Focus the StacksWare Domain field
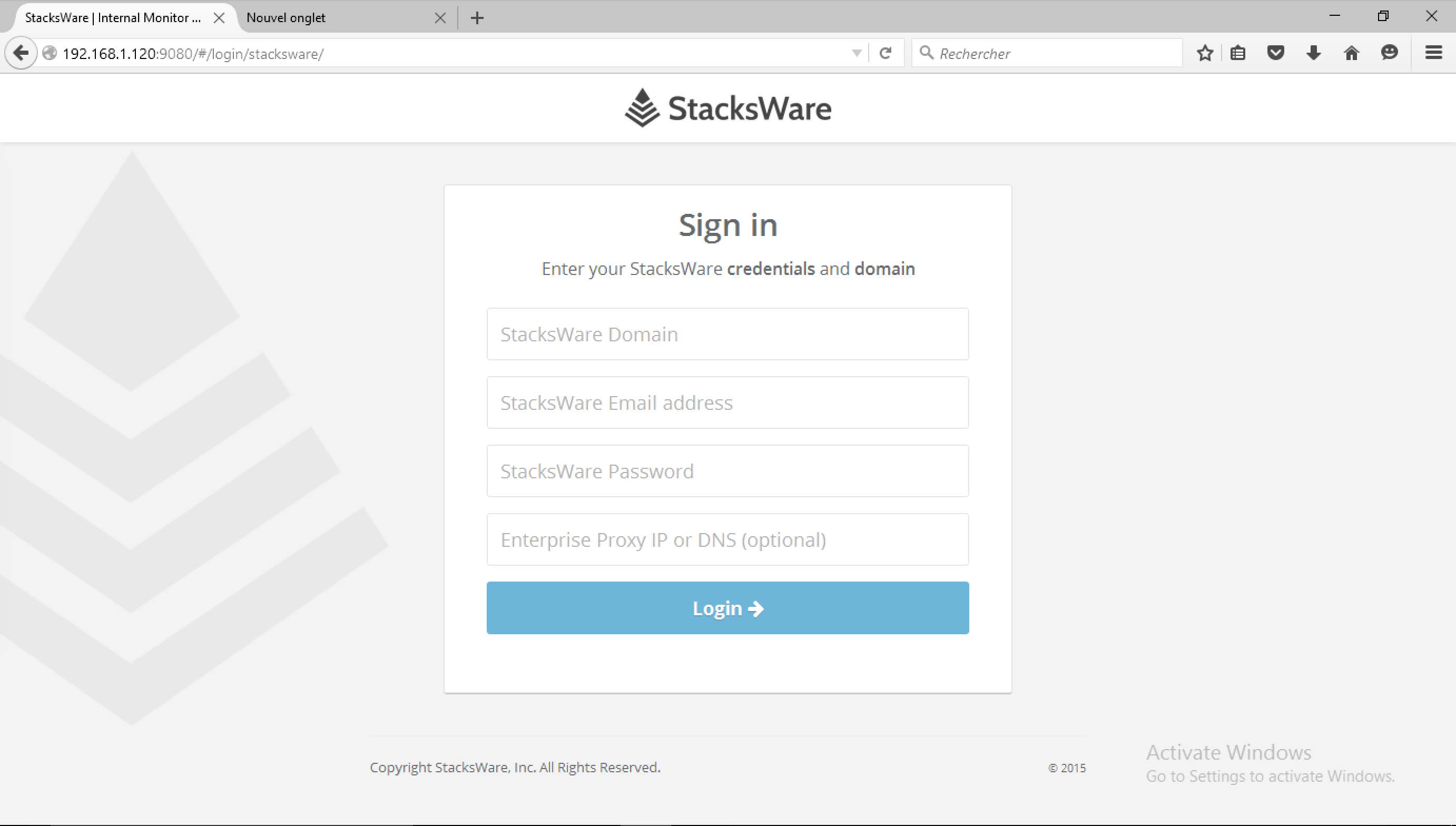 click(x=727, y=334)
